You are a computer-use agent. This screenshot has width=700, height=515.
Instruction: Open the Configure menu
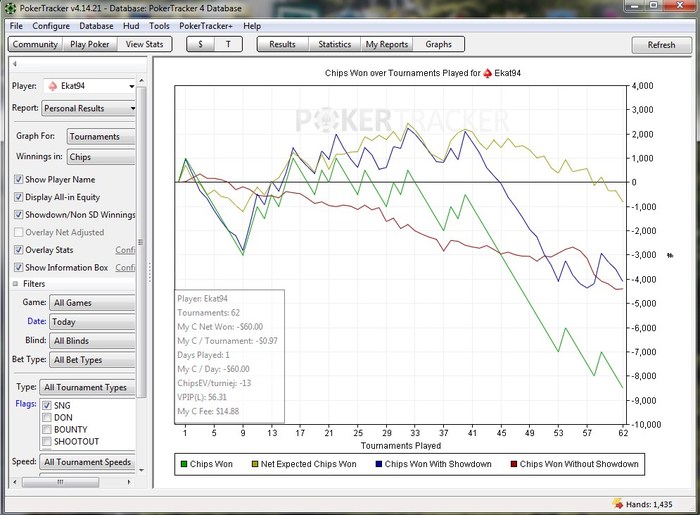tap(51, 26)
